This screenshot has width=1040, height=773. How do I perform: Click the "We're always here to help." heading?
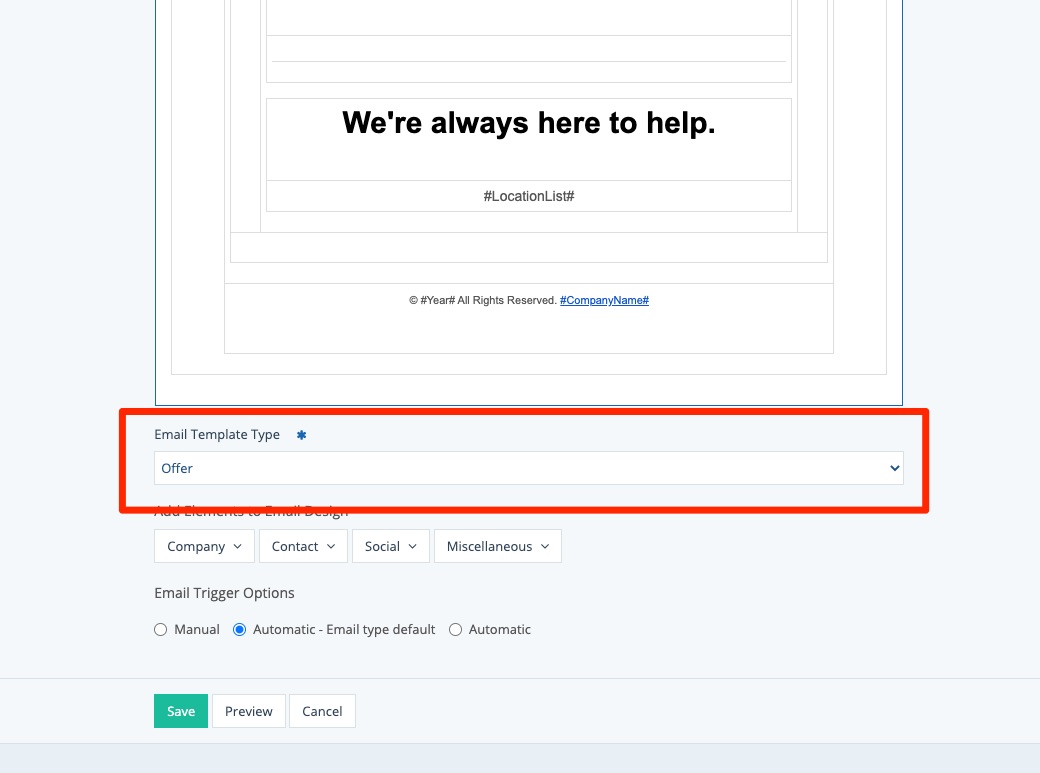528,123
